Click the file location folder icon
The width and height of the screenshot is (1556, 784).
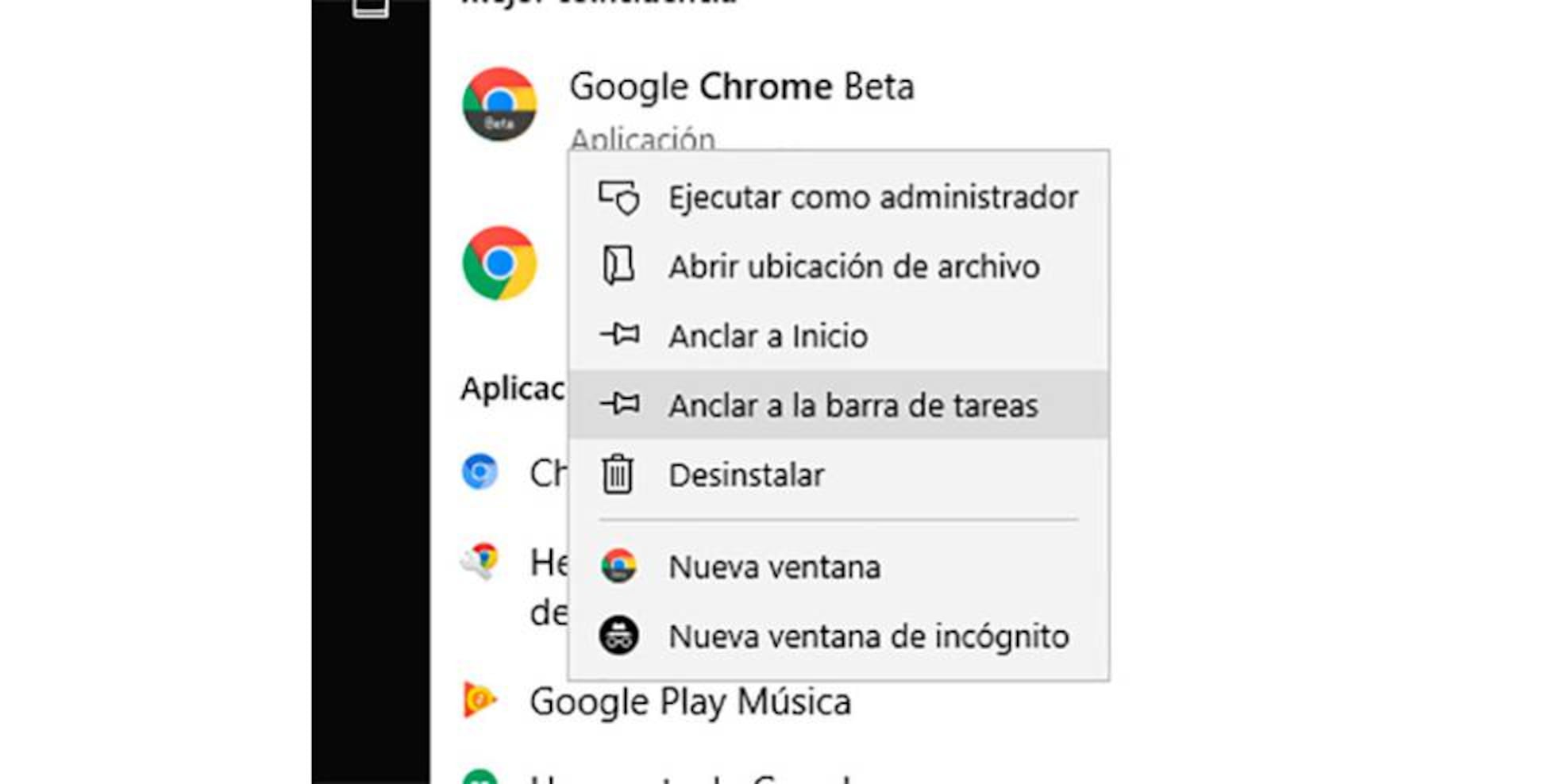pyautogui.click(x=618, y=266)
